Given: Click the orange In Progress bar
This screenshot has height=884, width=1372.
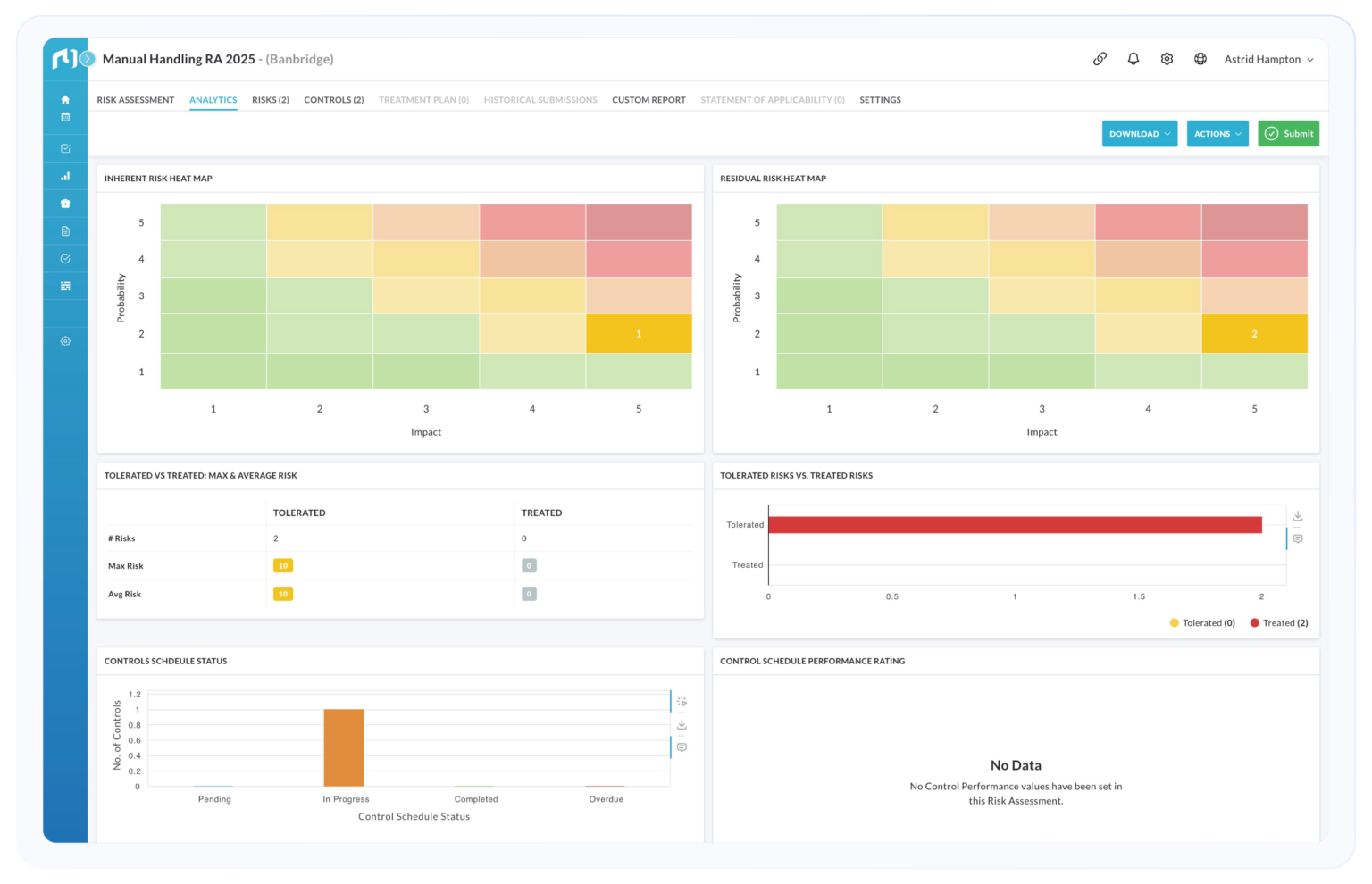Looking at the screenshot, I should pyautogui.click(x=344, y=748).
